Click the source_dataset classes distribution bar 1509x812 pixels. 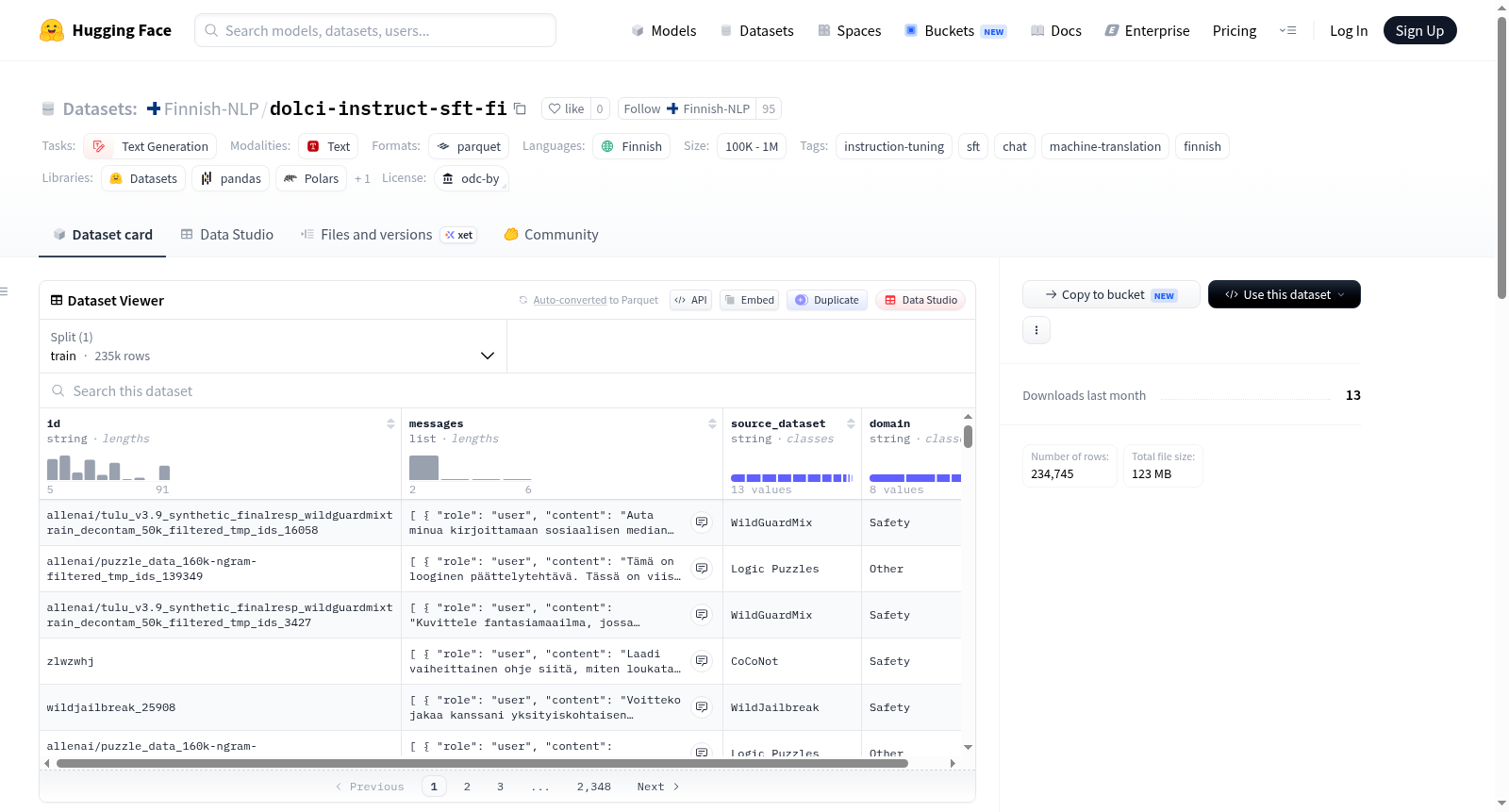coord(791,478)
